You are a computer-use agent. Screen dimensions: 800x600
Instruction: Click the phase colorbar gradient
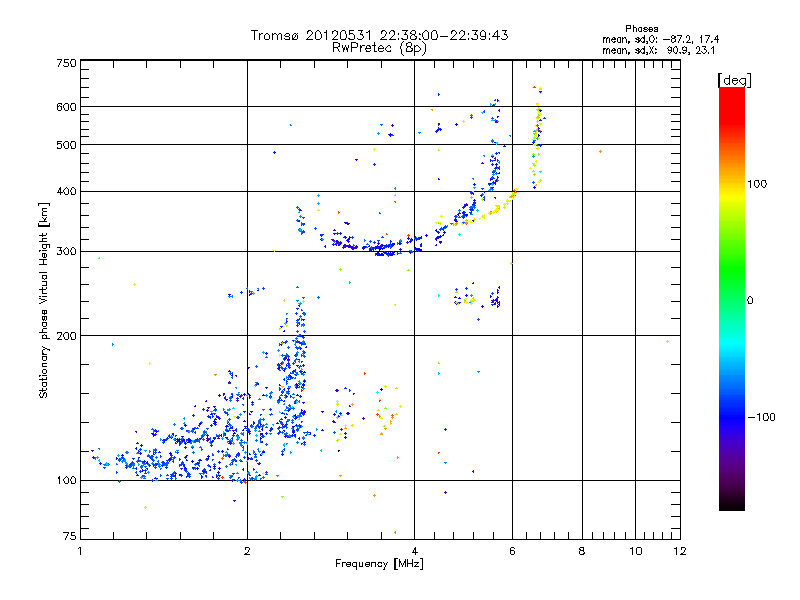click(x=732, y=299)
